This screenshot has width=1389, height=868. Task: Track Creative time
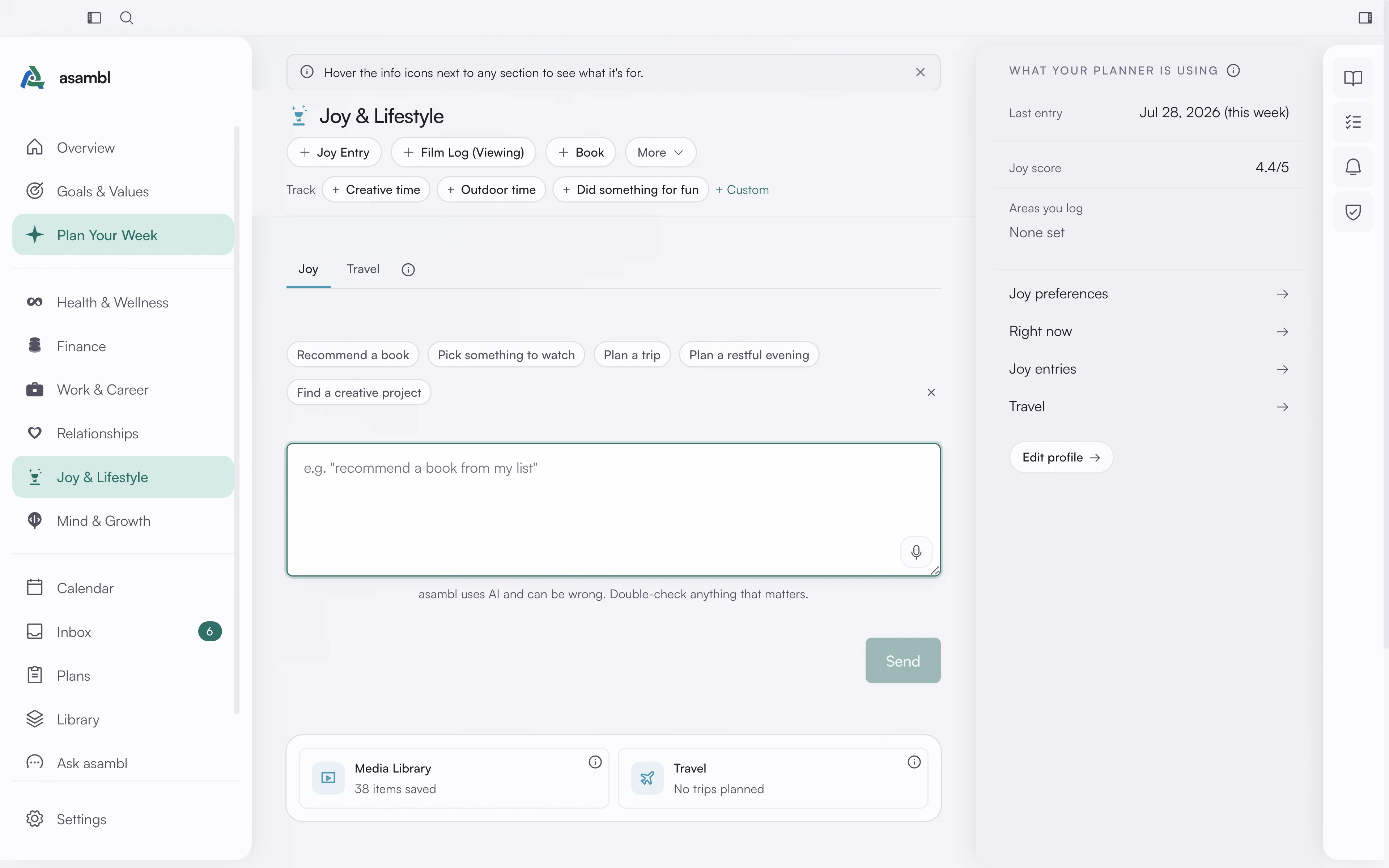tap(376, 190)
